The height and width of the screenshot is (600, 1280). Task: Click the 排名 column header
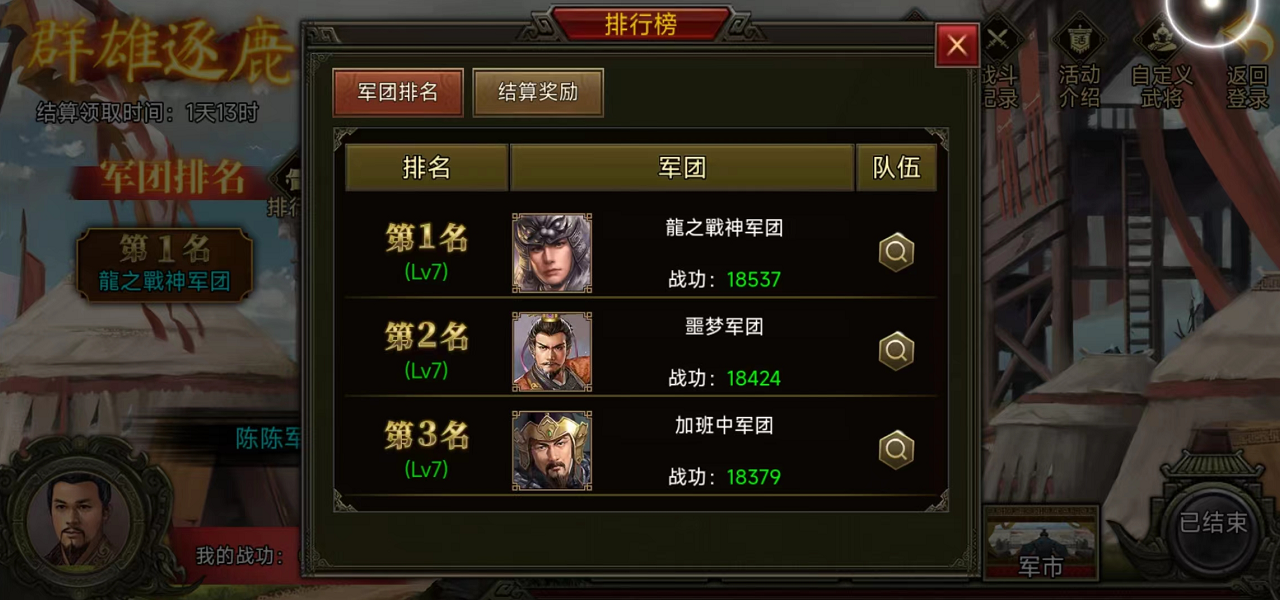(427, 168)
